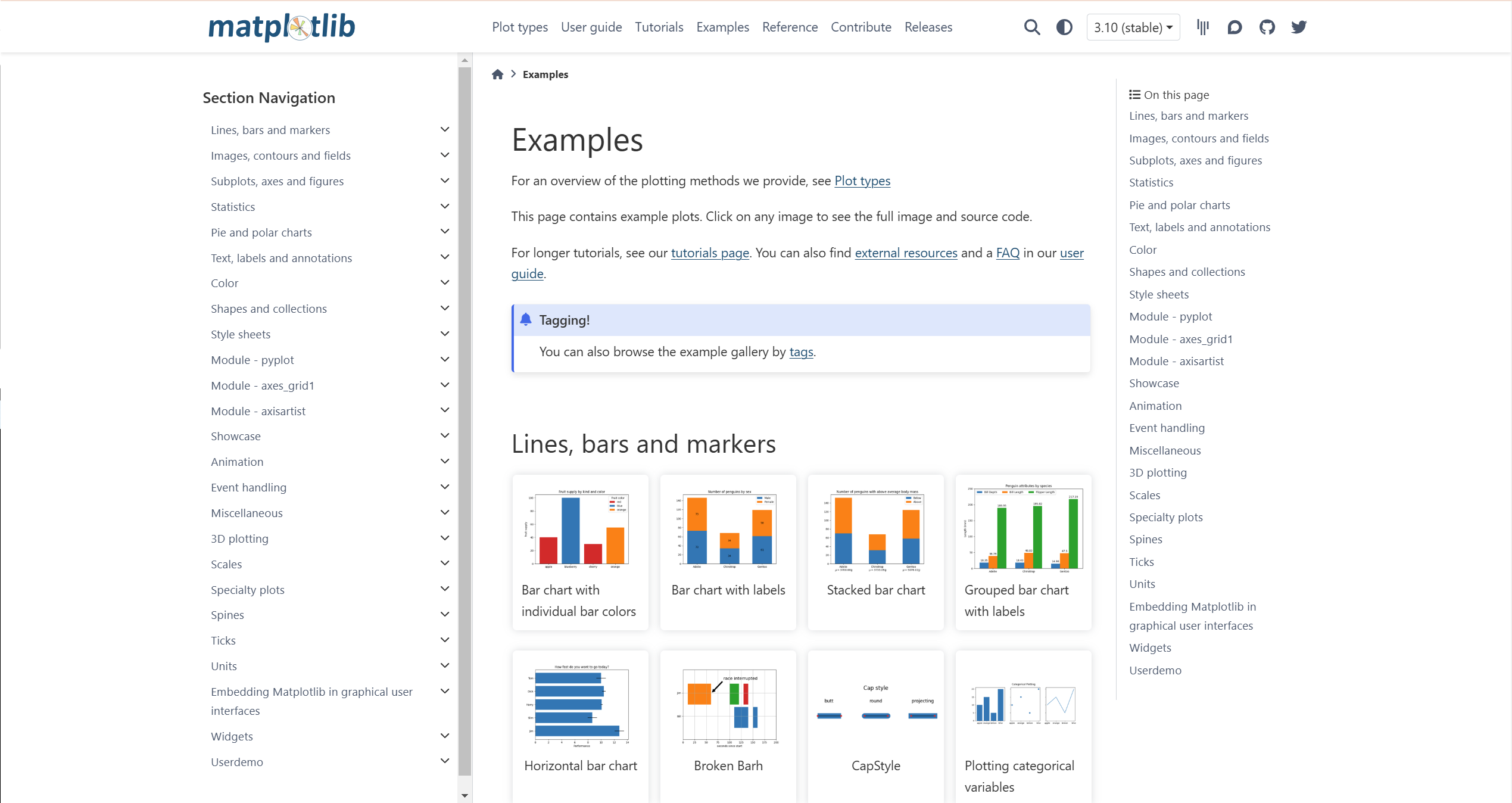Follow the tags link in Tagging box
The image size is (1512, 803).
pyautogui.click(x=801, y=352)
